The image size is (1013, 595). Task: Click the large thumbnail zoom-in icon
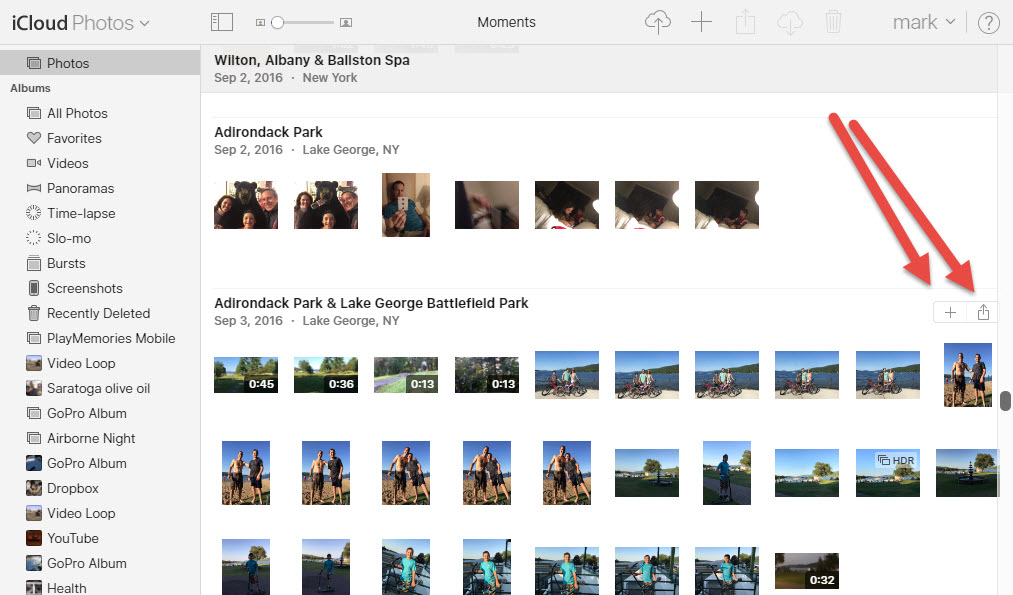pyautogui.click(x=346, y=23)
